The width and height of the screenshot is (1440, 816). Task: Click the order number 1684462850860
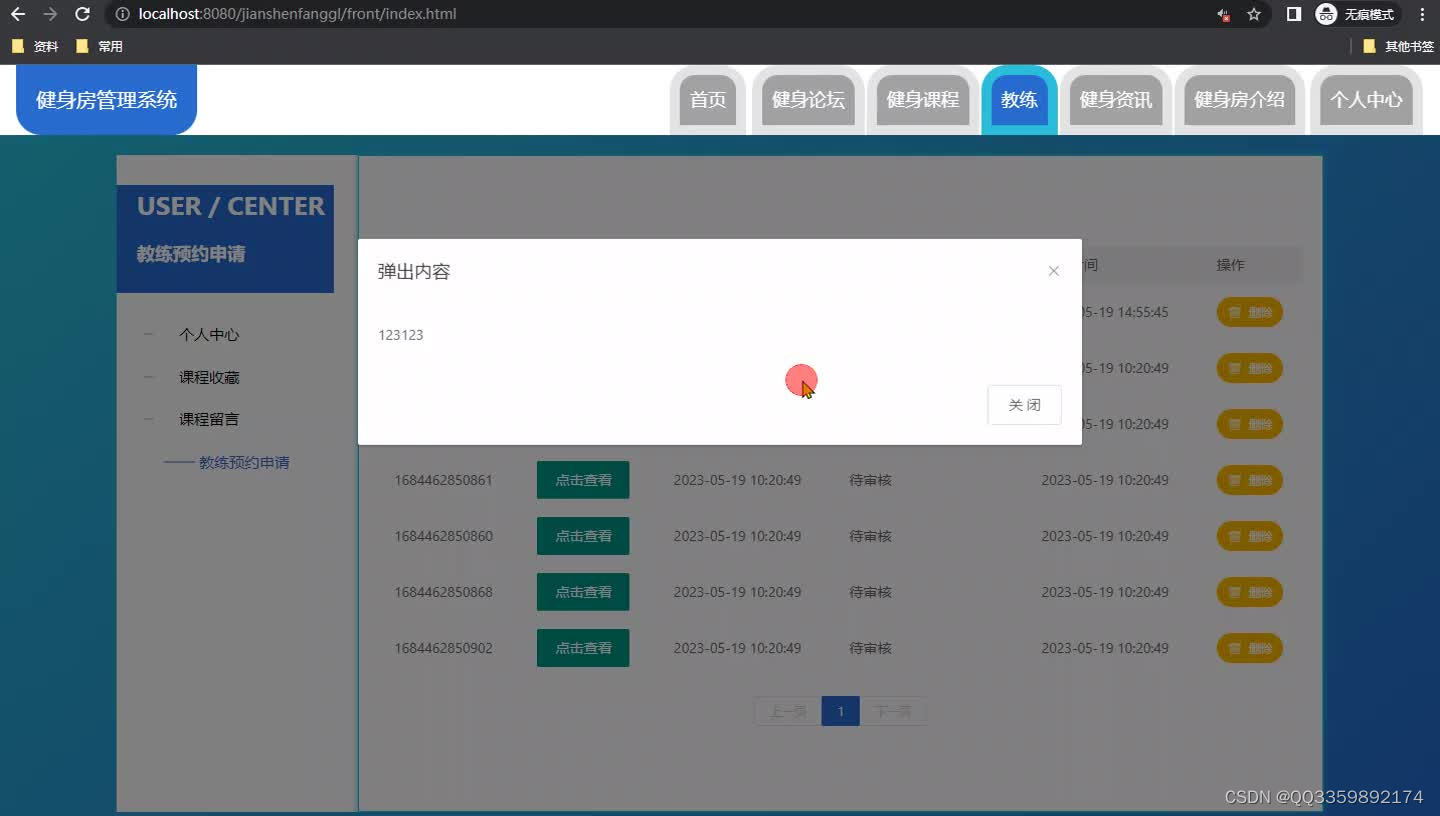[x=444, y=536]
